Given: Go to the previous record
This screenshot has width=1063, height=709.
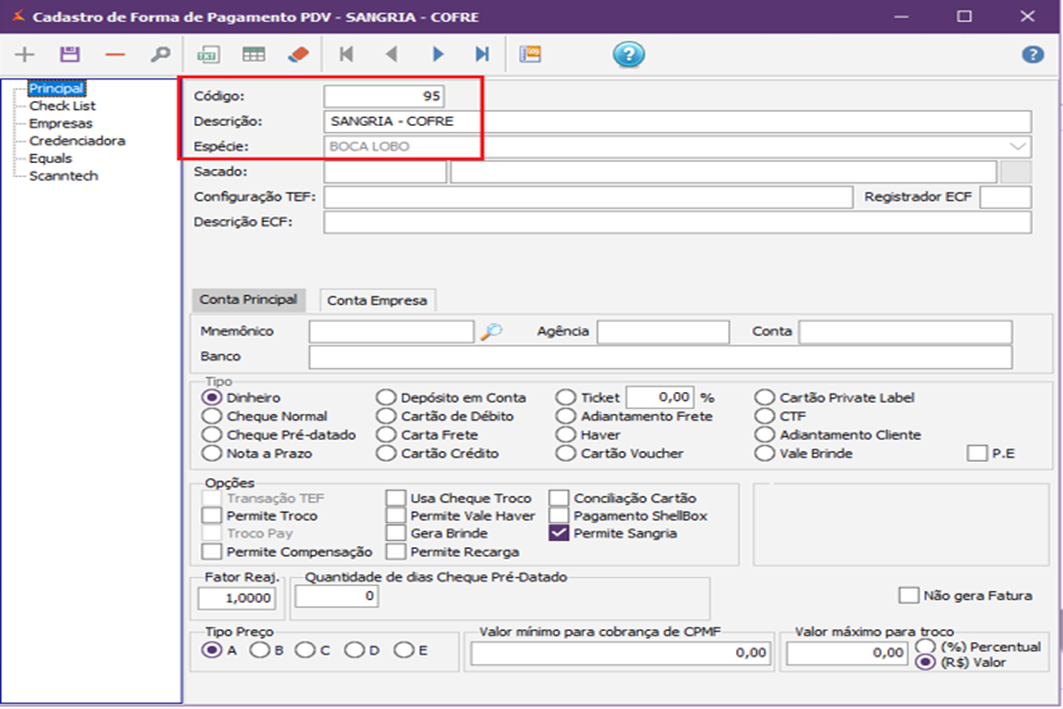Looking at the screenshot, I should point(391,54).
